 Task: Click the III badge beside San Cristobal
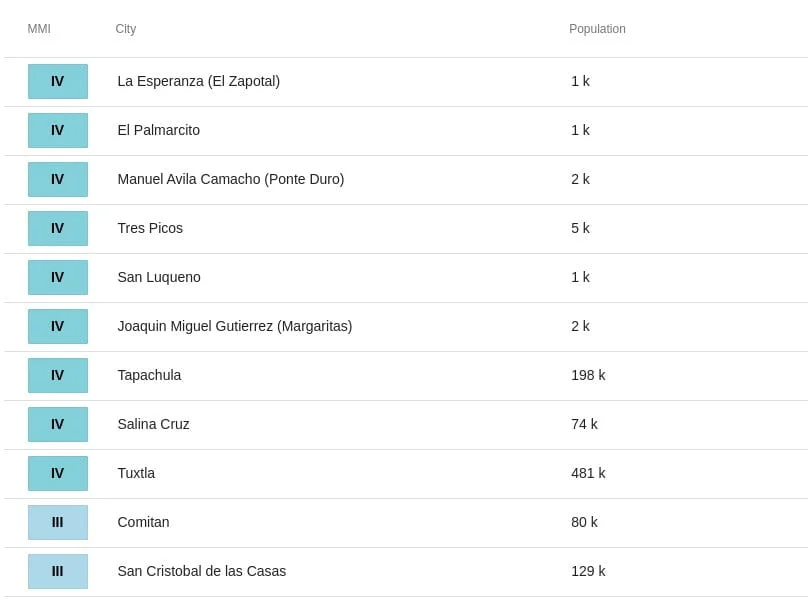tap(57, 571)
